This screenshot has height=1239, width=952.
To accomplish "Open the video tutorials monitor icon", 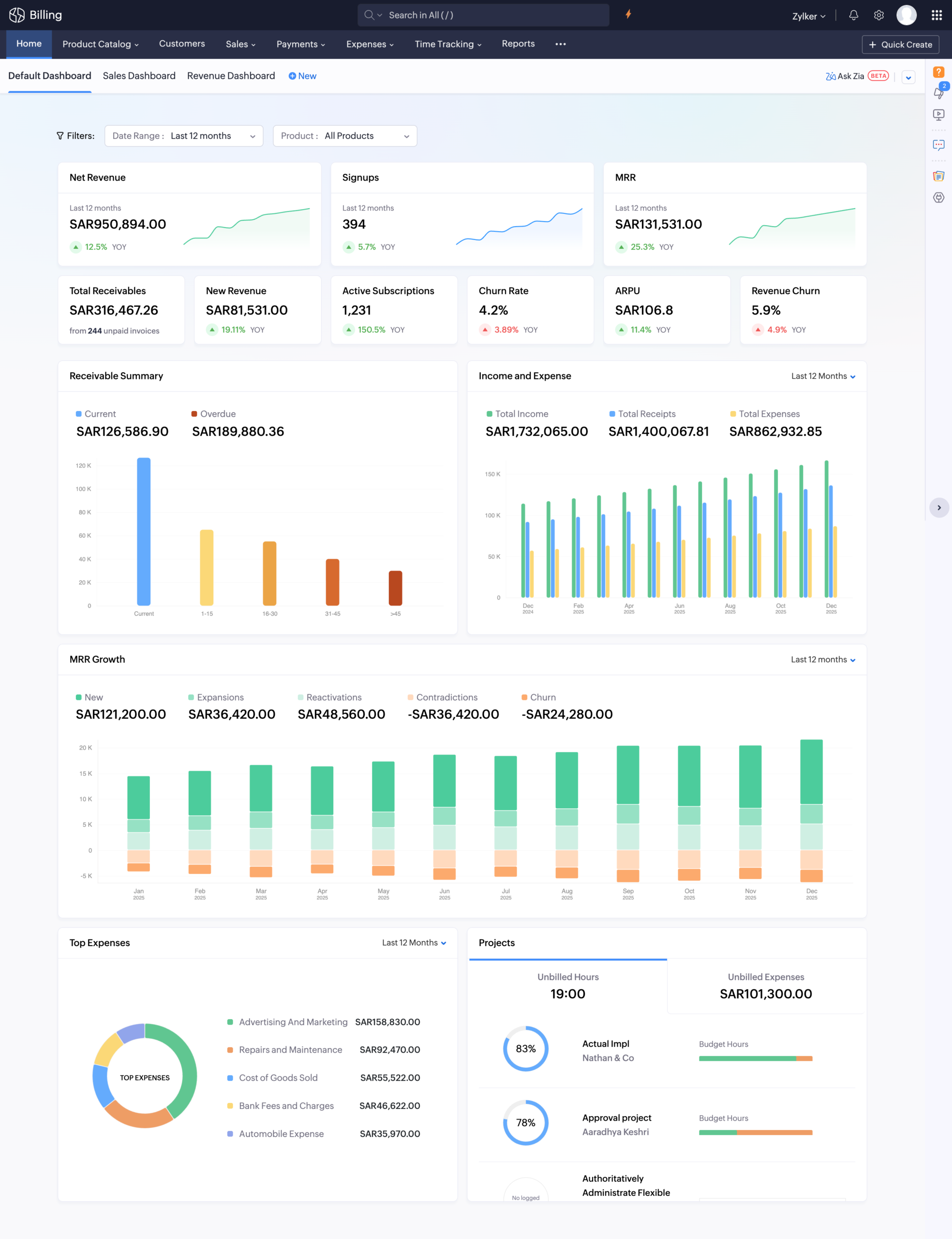I will click(938, 115).
